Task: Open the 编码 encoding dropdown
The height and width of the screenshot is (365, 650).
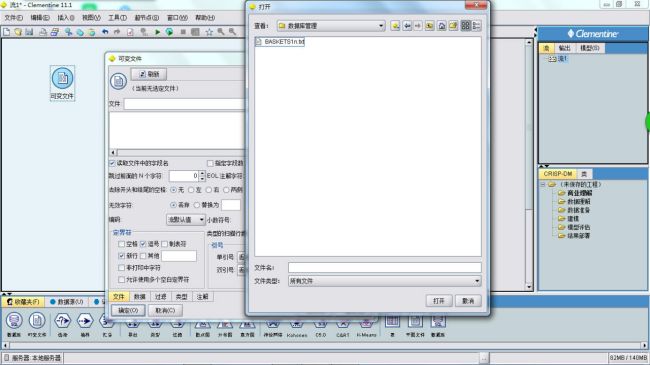Action: click(x=186, y=219)
